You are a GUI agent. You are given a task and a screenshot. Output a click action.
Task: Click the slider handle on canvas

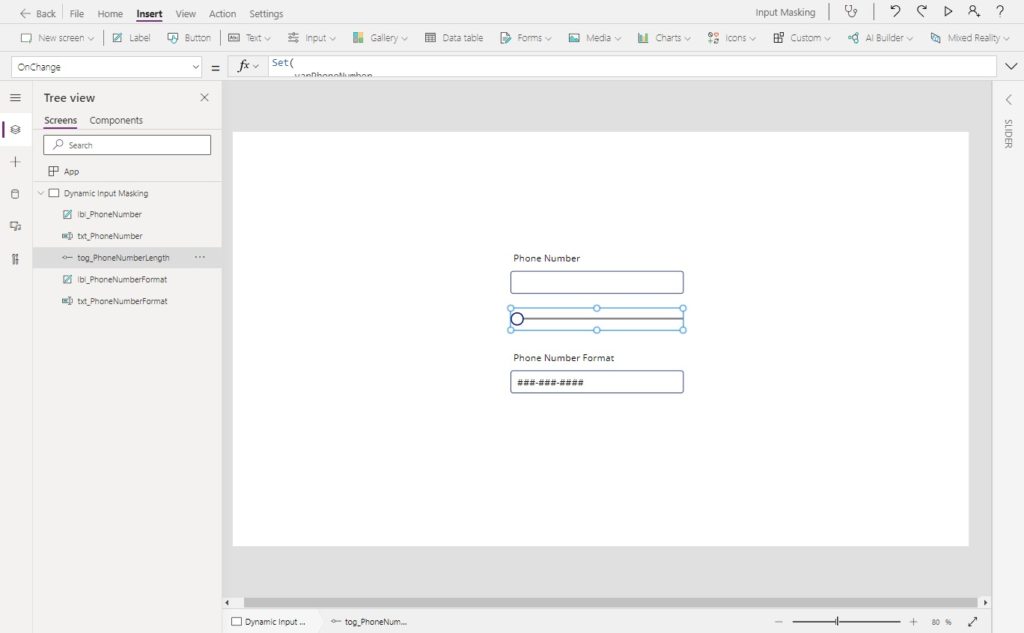pyautogui.click(x=517, y=319)
